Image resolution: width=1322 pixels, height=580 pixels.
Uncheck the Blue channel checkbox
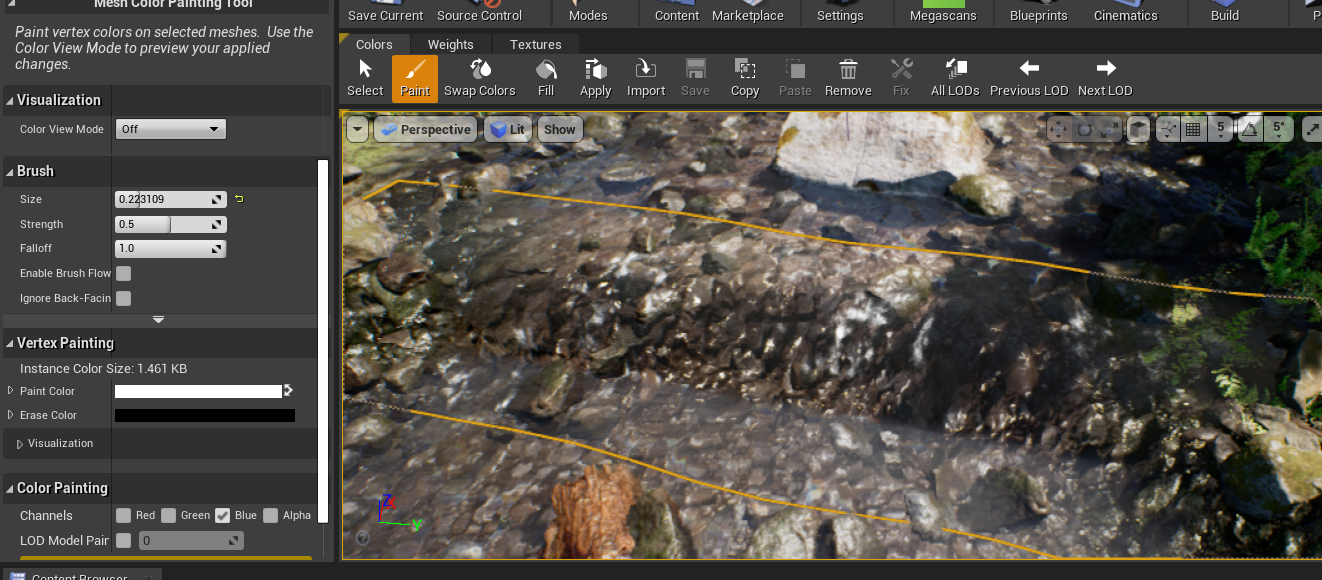[222, 515]
